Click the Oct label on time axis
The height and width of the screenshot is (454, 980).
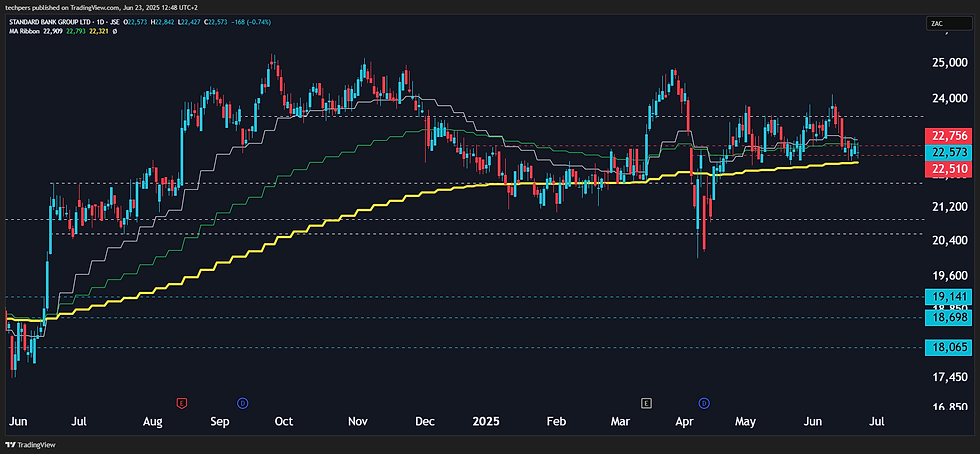[284, 421]
